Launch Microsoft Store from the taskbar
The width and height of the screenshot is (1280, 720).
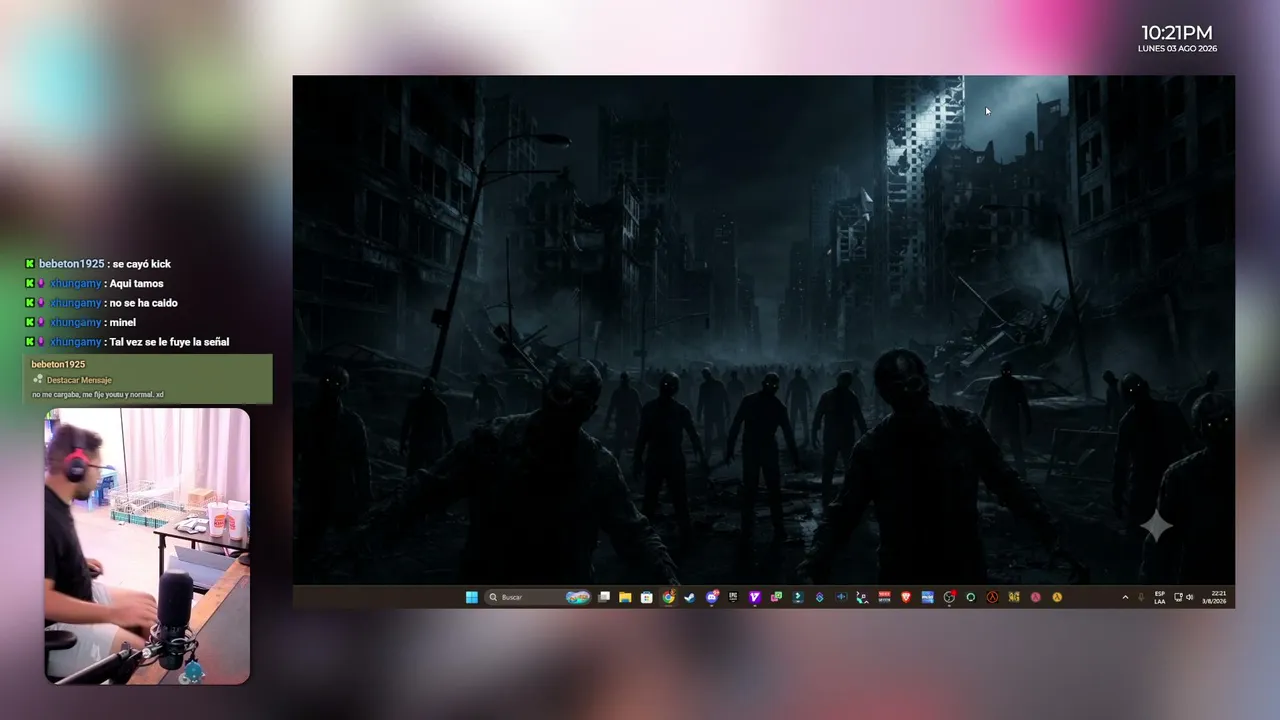pyautogui.click(x=647, y=597)
